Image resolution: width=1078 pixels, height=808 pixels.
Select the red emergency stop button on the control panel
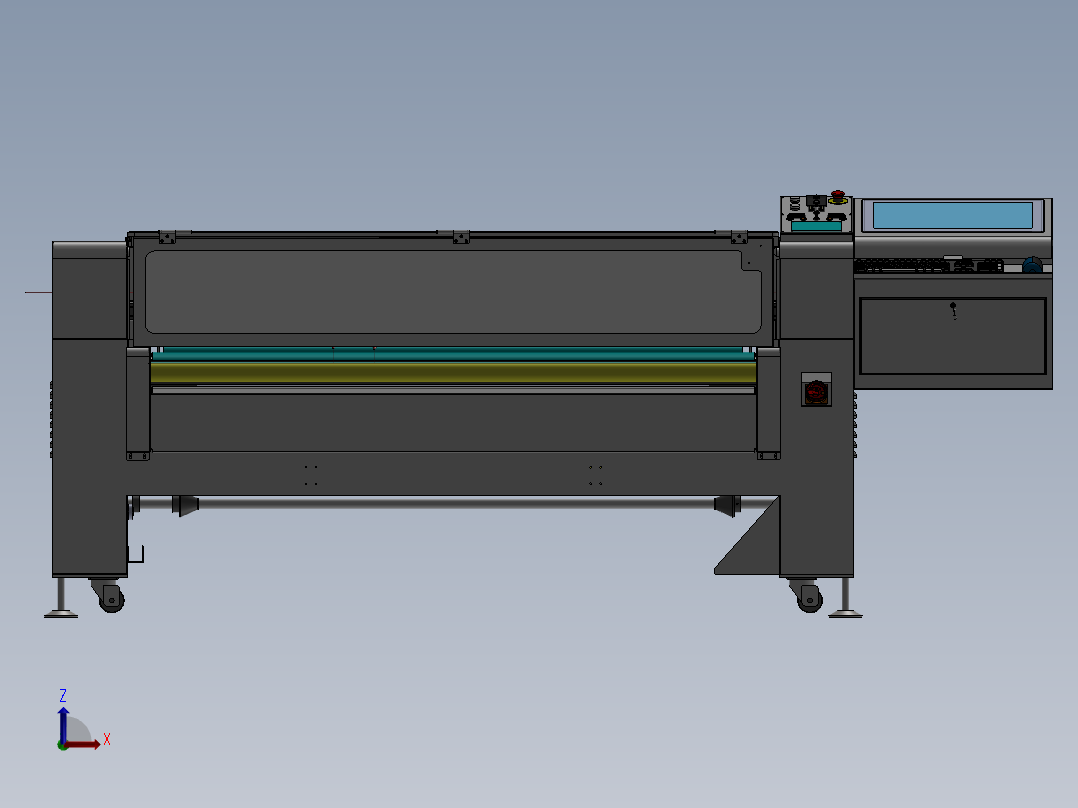tap(837, 197)
